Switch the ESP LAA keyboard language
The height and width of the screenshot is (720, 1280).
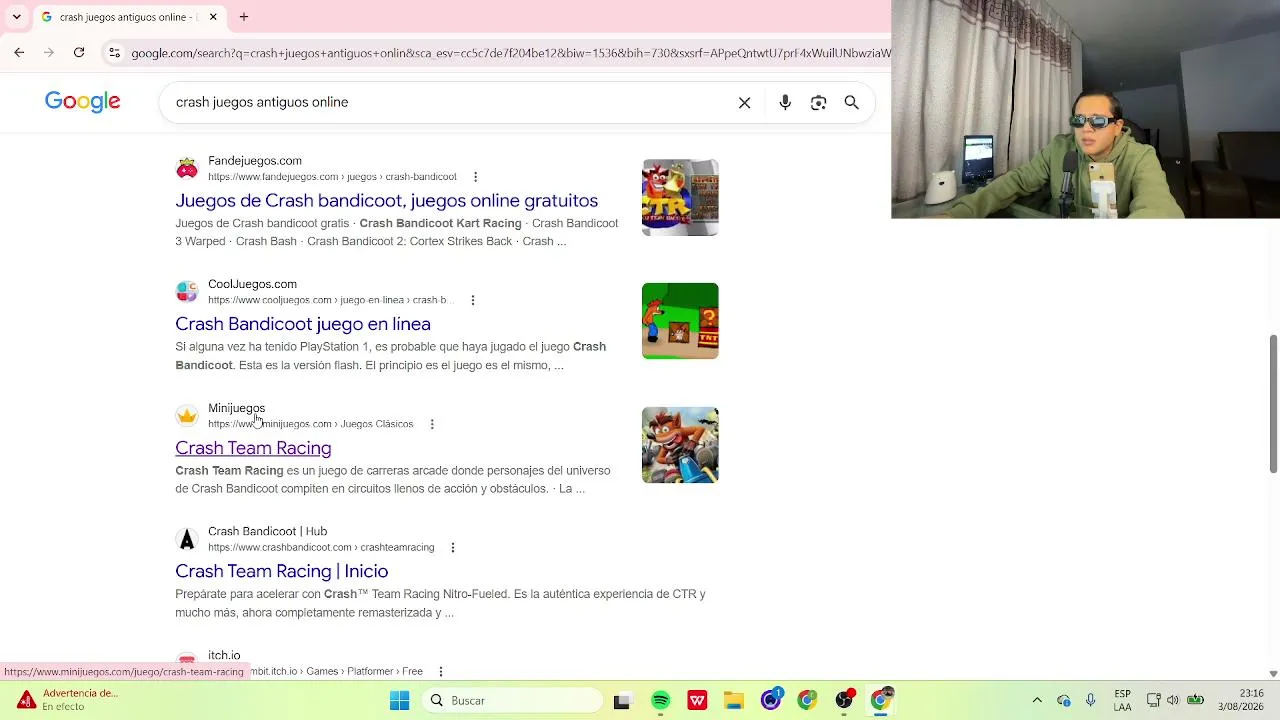1122,700
